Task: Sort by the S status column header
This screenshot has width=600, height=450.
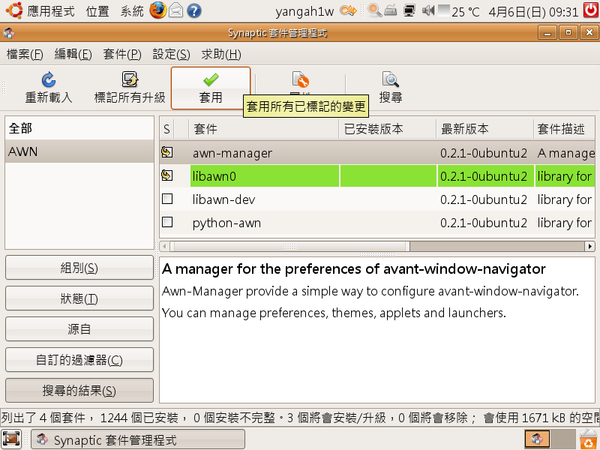Action: coord(167,129)
